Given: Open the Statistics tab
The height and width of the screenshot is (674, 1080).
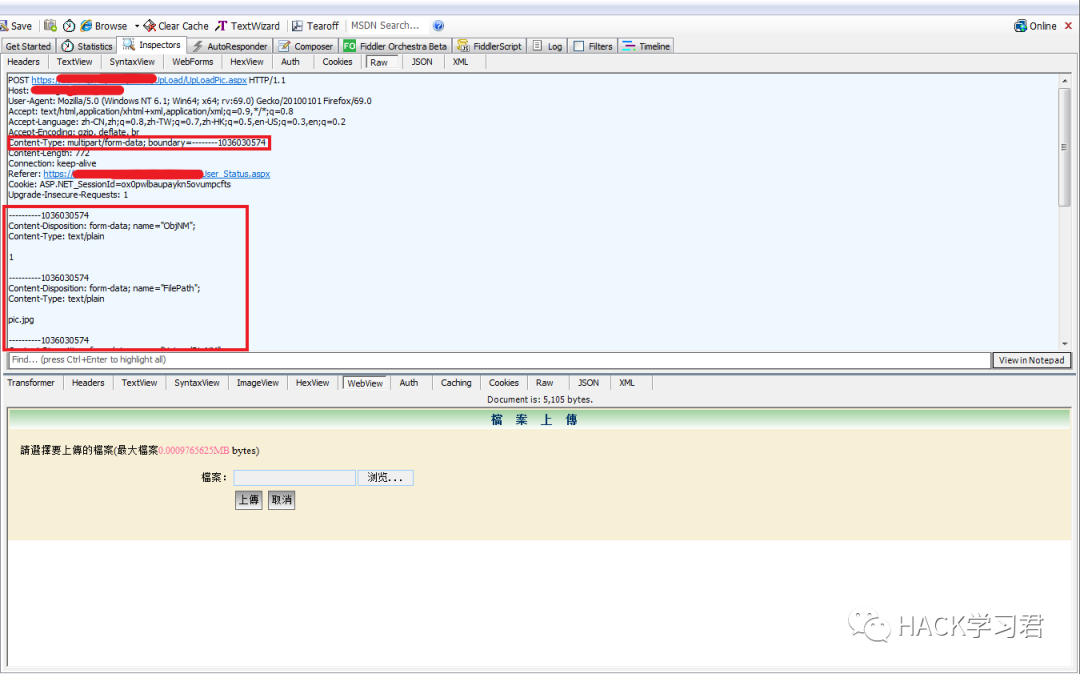Looking at the screenshot, I should pos(87,46).
